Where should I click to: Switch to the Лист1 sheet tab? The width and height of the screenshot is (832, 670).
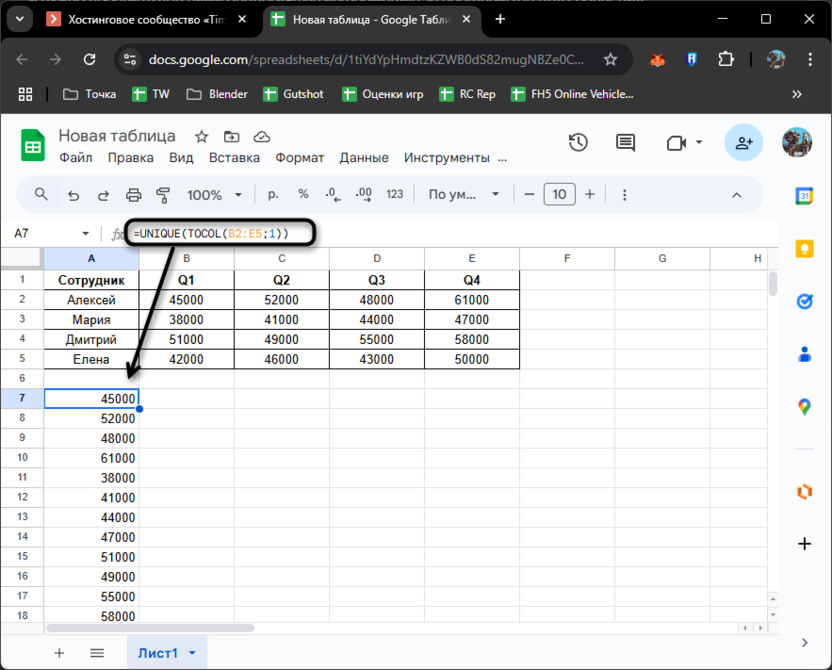[157, 653]
